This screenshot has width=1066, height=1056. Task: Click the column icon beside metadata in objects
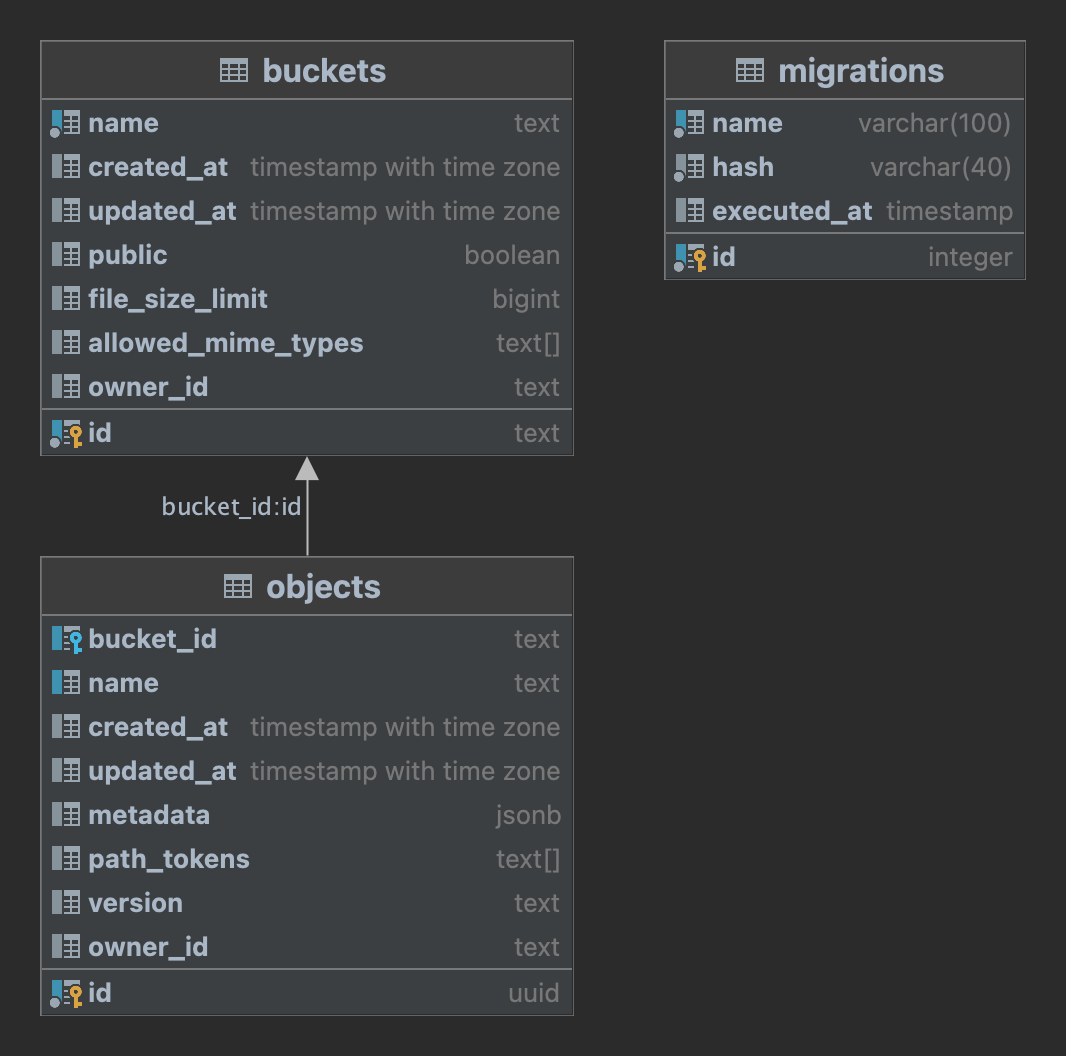pyautogui.click(x=66, y=815)
